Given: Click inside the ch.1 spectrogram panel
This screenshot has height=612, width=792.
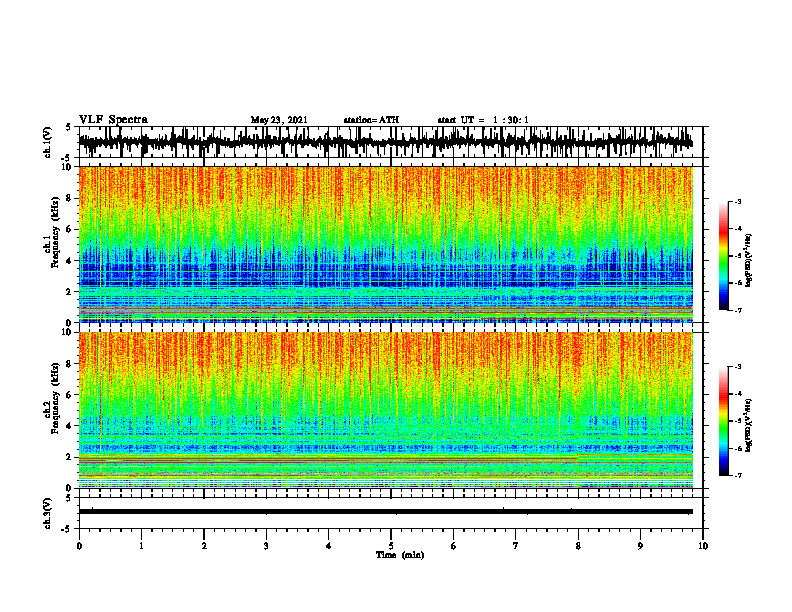Looking at the screenshot, I should click(386, 244).
